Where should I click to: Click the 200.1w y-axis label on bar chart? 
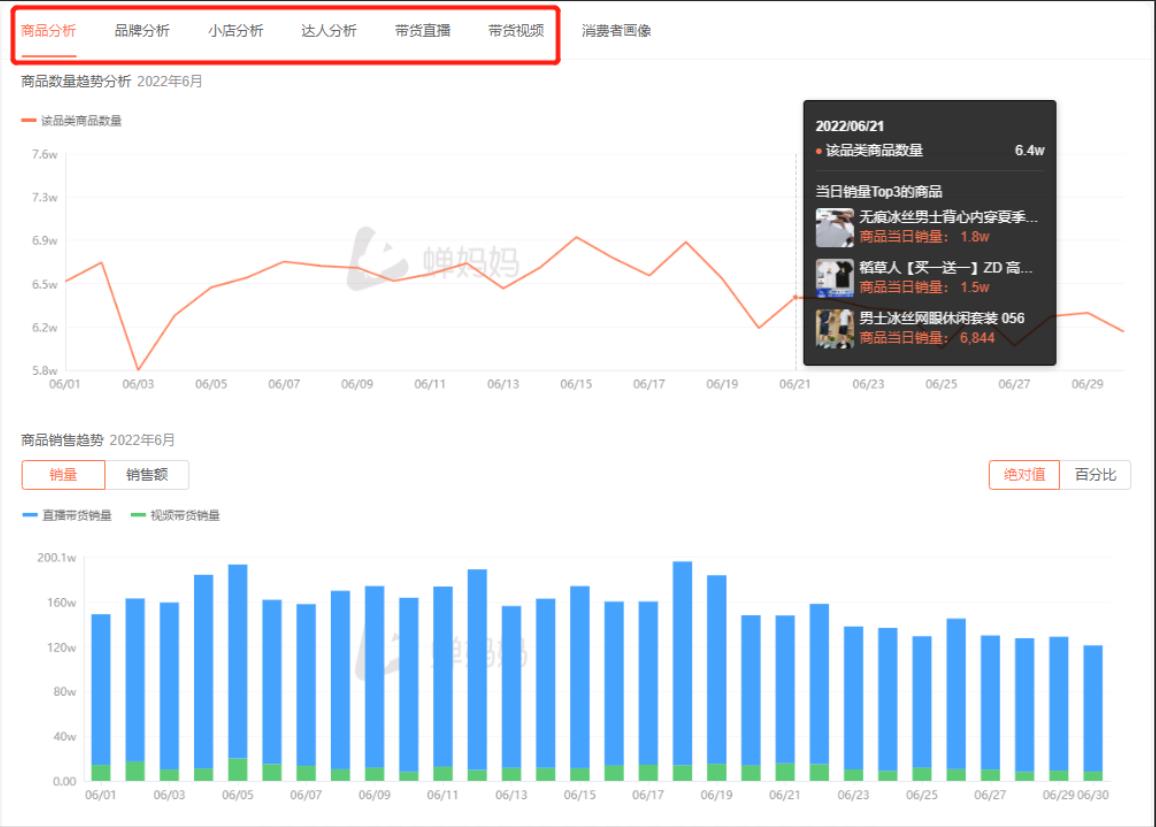pyautogui.click(x=57, y=558)
